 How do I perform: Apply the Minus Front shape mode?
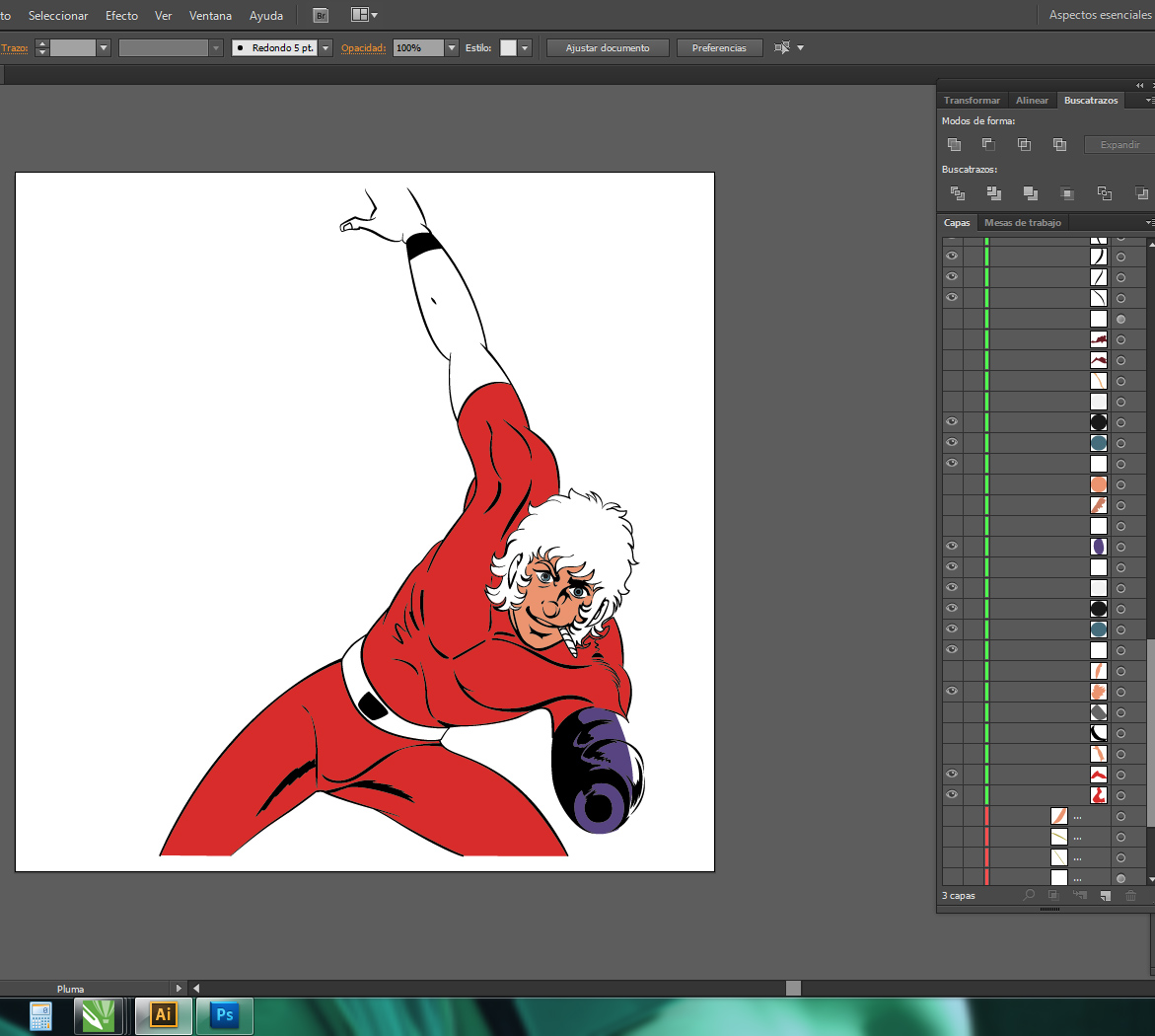click(989, 144)
